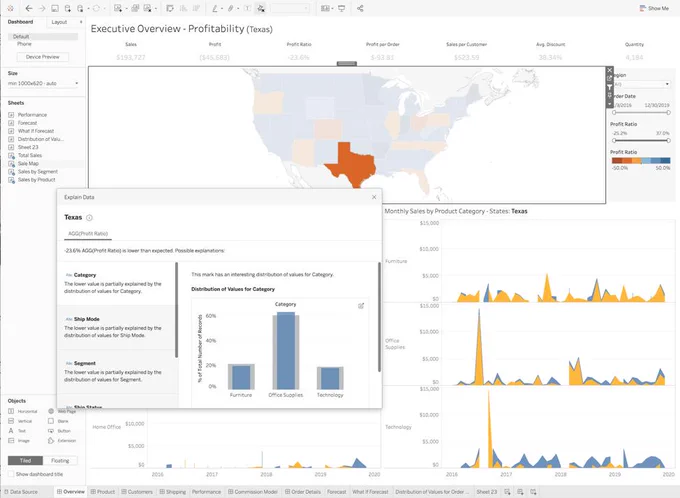Viewport: 680px width, 498px height.
Task: Click the info icon next to Texas
Action: pyautogui.click(x=89, y=218)
